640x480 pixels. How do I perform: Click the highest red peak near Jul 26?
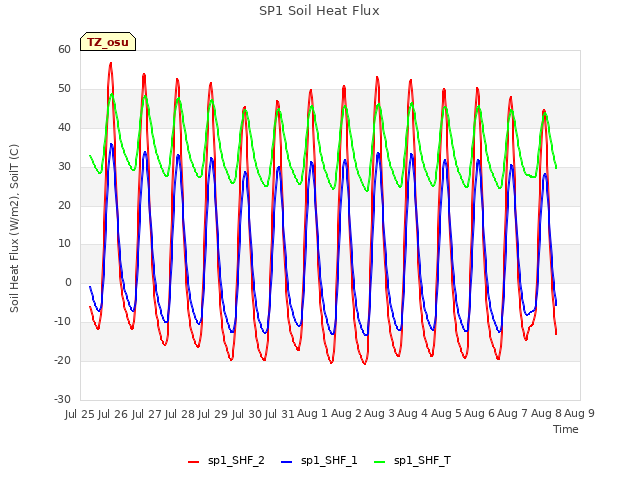pos(111,63)
